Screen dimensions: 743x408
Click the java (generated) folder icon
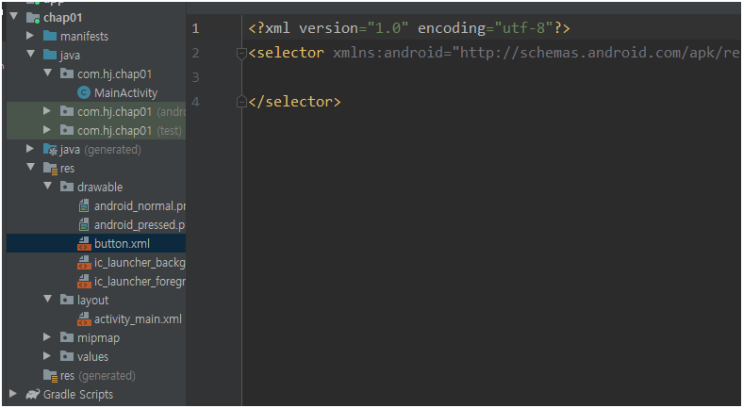pyautogui.click(x=50, y=150)
